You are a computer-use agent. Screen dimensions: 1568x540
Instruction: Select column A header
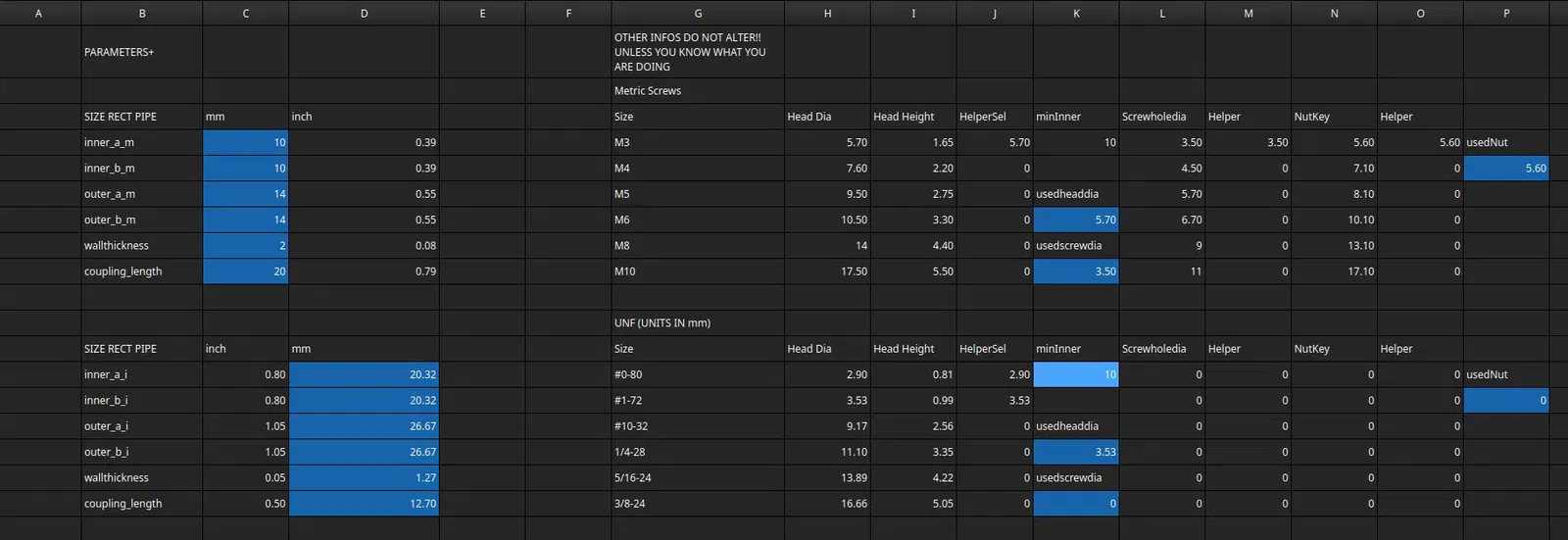[38, 14]
